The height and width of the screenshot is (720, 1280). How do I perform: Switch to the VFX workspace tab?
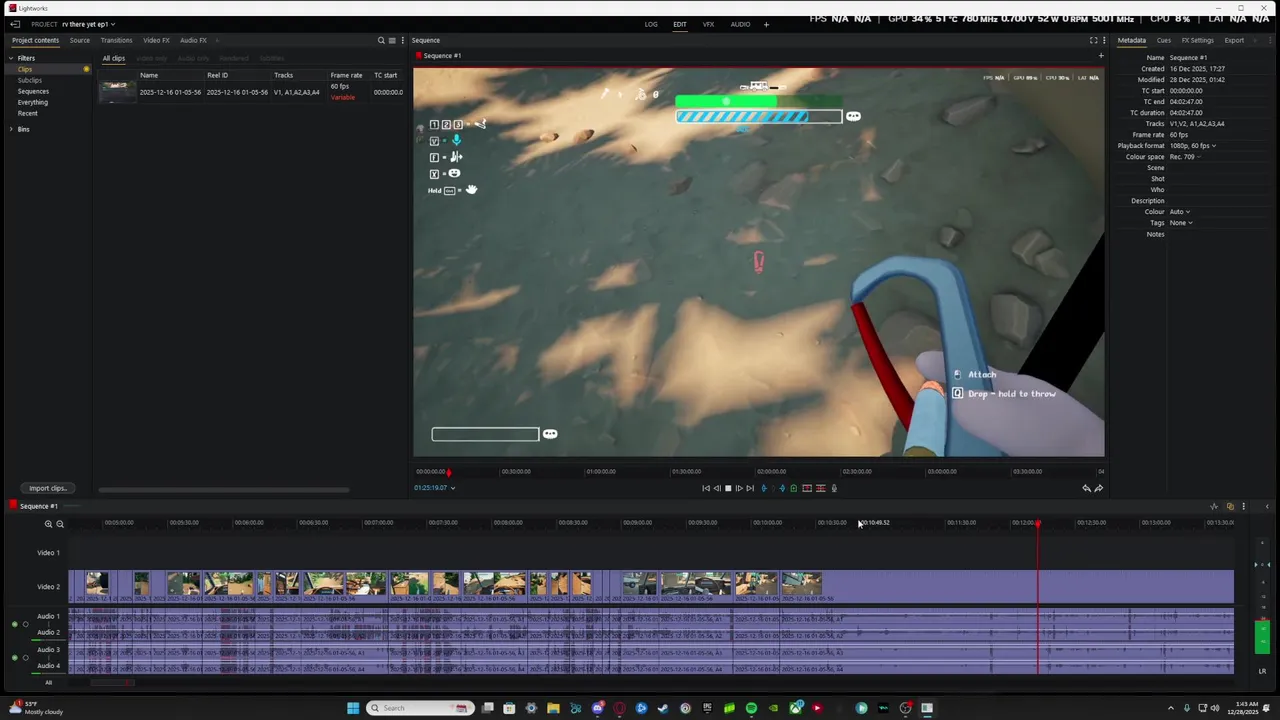pyautogui.click(x=708, y=24)
